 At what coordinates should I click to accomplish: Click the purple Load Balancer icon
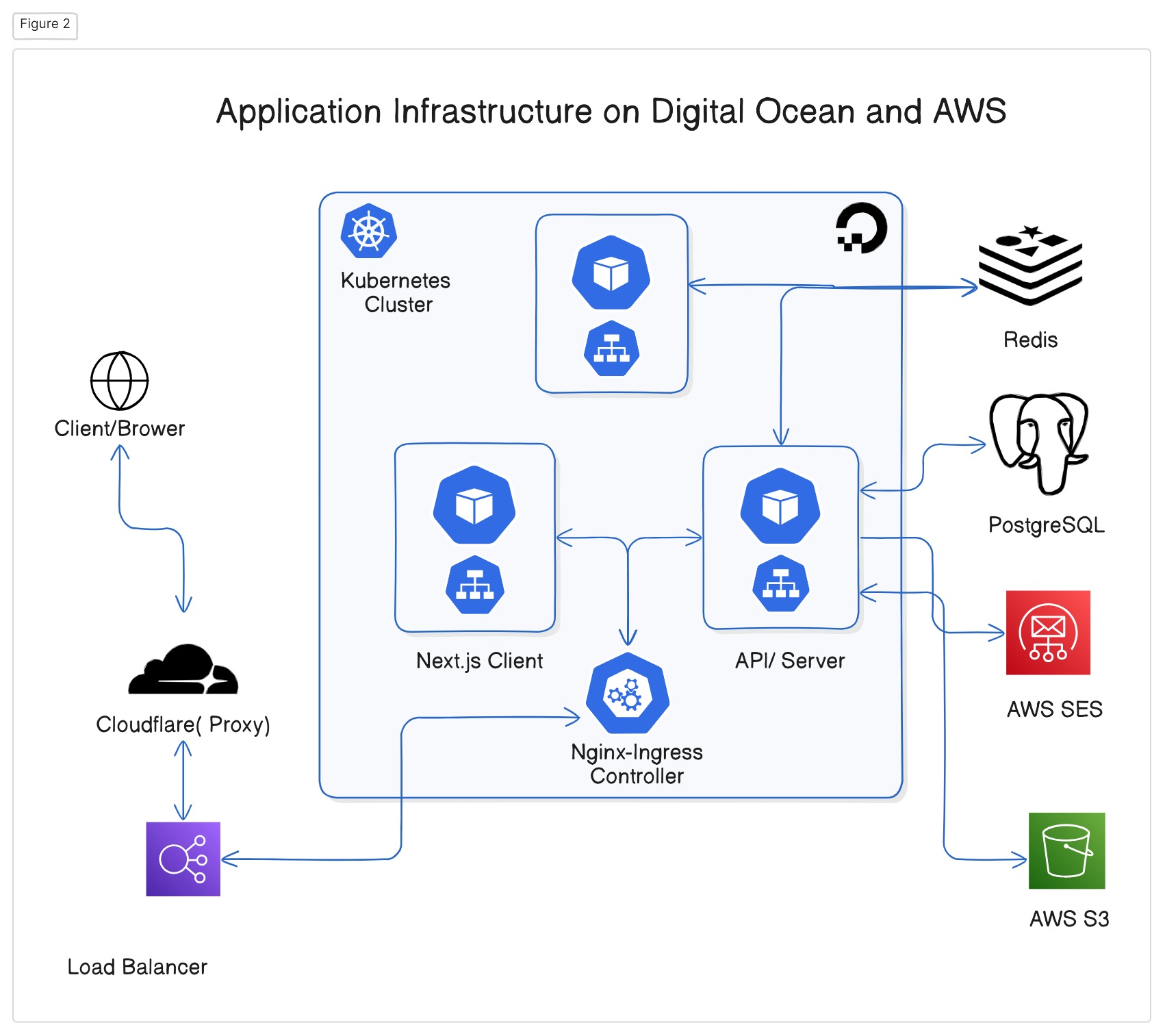point(183,859)
